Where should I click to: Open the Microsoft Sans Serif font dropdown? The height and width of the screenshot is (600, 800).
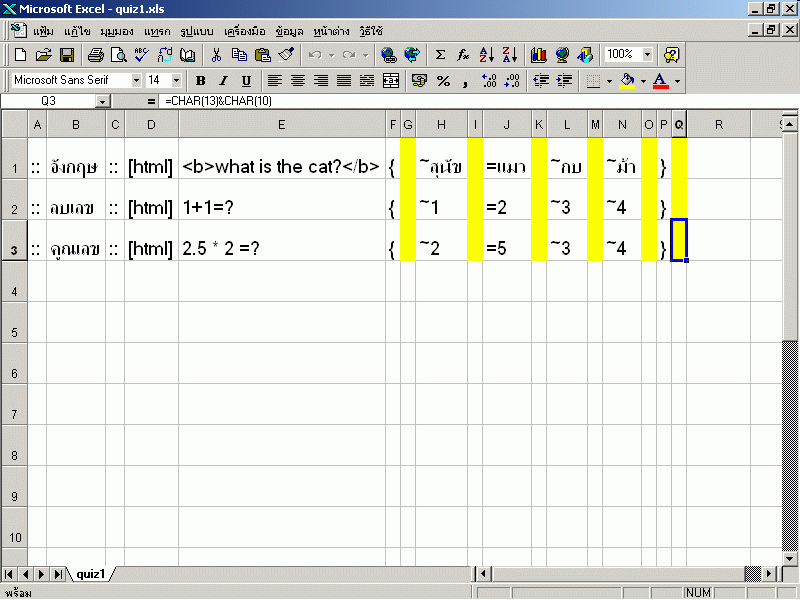(136, 80)
